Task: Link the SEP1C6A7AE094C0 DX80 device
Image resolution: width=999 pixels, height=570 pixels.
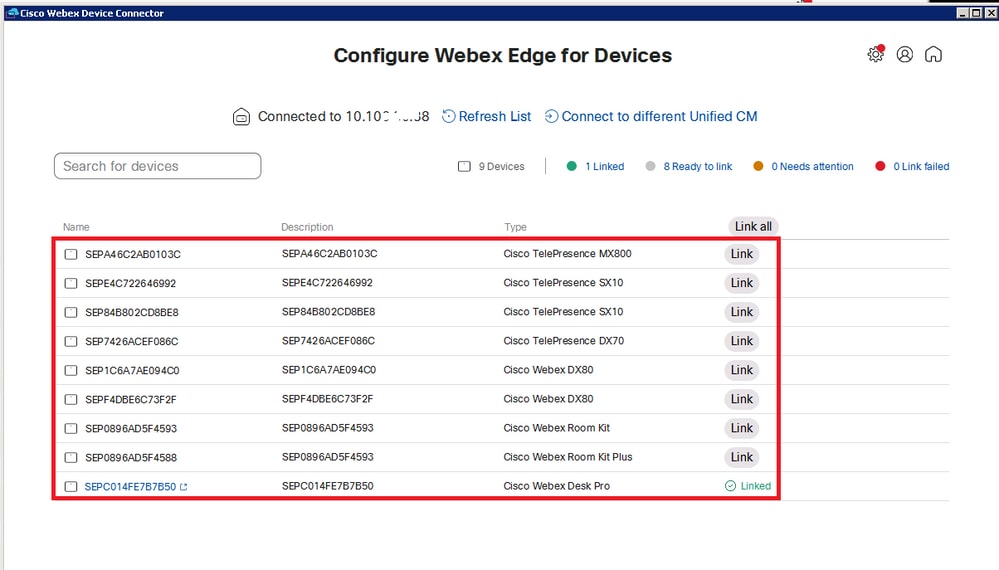Action: (742, 370)
